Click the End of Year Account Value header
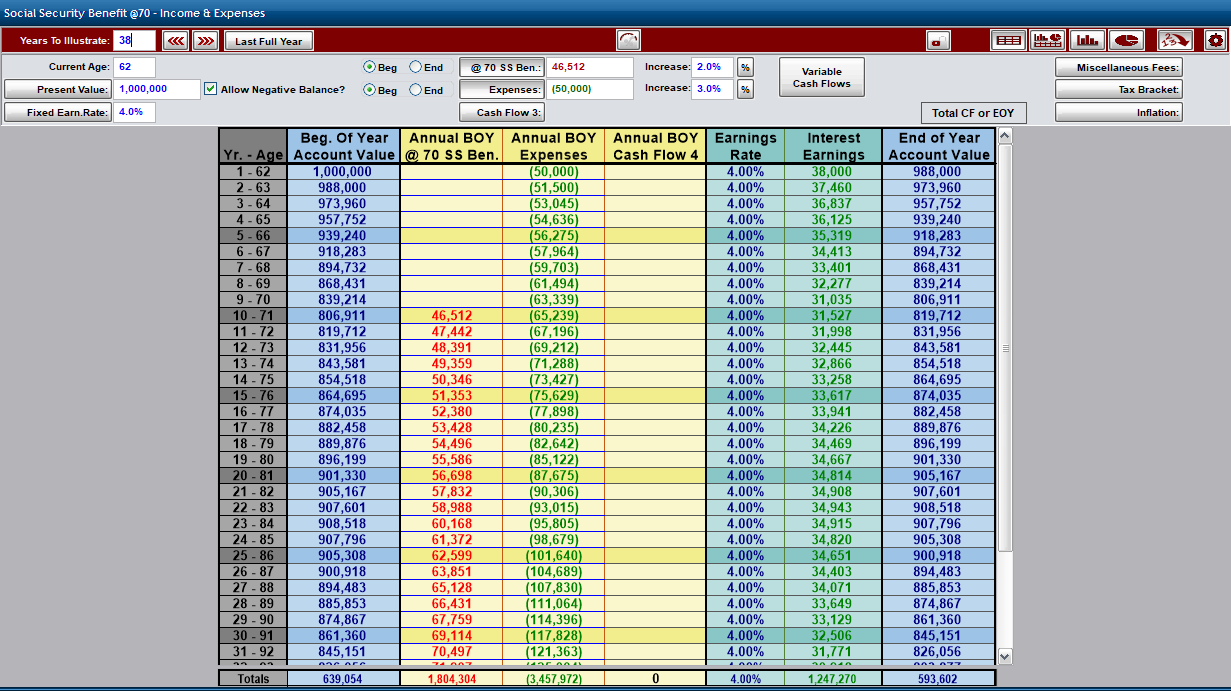 coord(939,146)
